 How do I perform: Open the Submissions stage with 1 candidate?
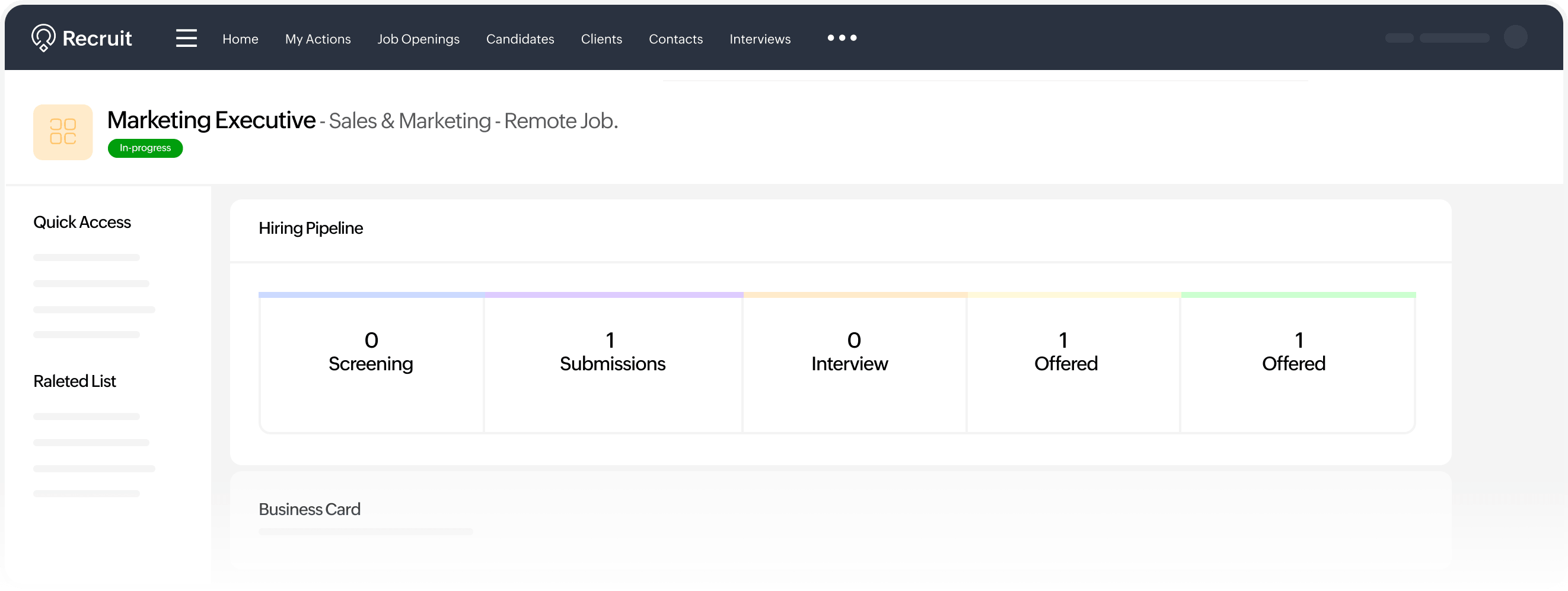[613, 364]
